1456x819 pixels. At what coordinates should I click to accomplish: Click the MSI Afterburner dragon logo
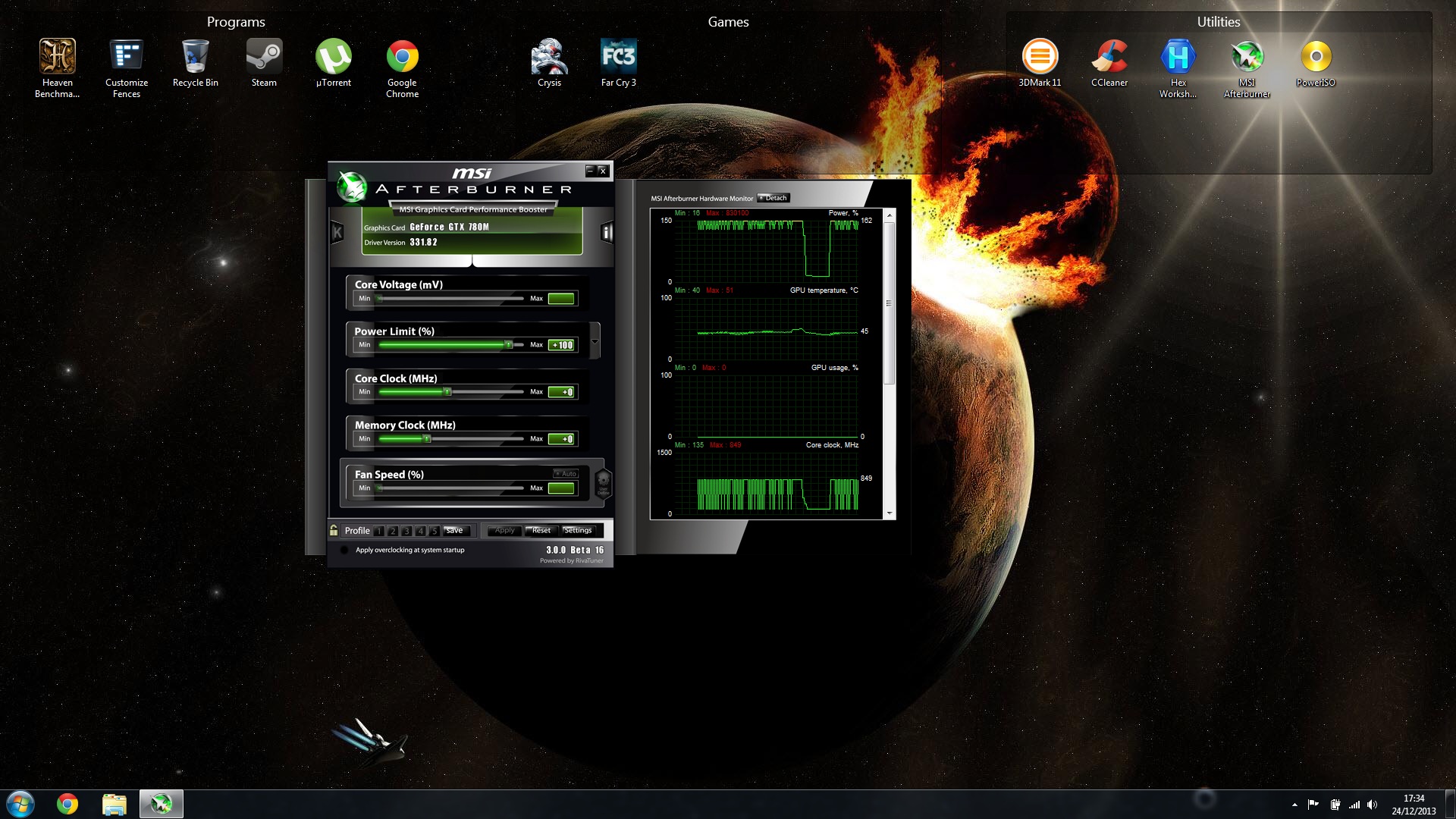(x=352, y=187)
